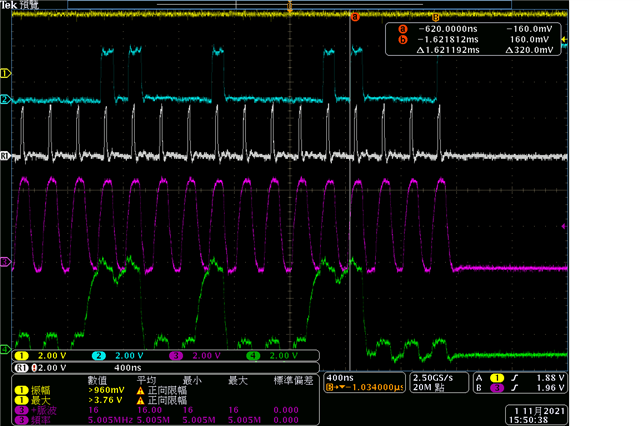This screenshot has width=640, height=426.
Task: Click the yellow trigger level arrow on right edge
Action: tap(564, 39)
